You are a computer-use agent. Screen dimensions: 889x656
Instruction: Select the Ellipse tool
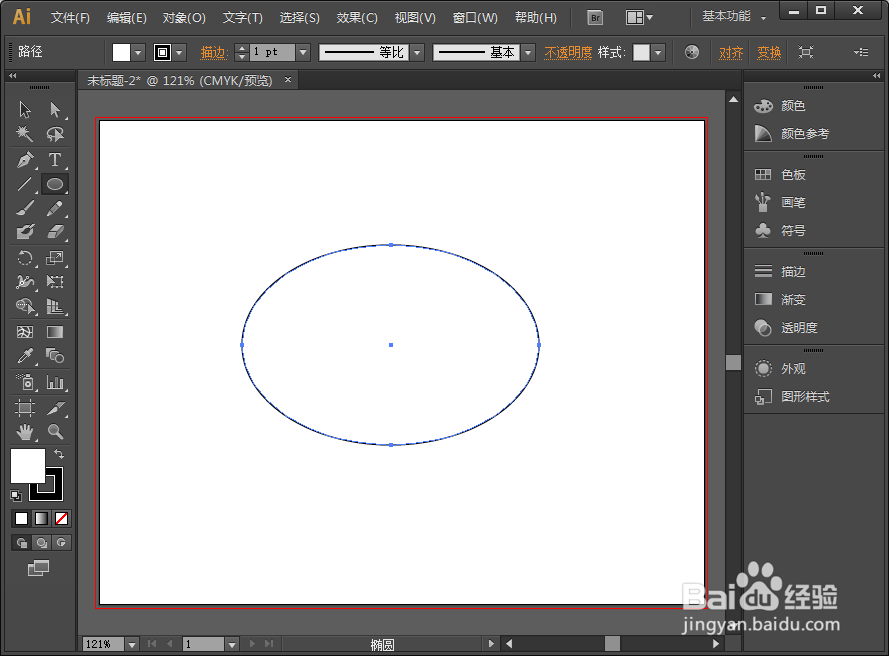(55, 184)
